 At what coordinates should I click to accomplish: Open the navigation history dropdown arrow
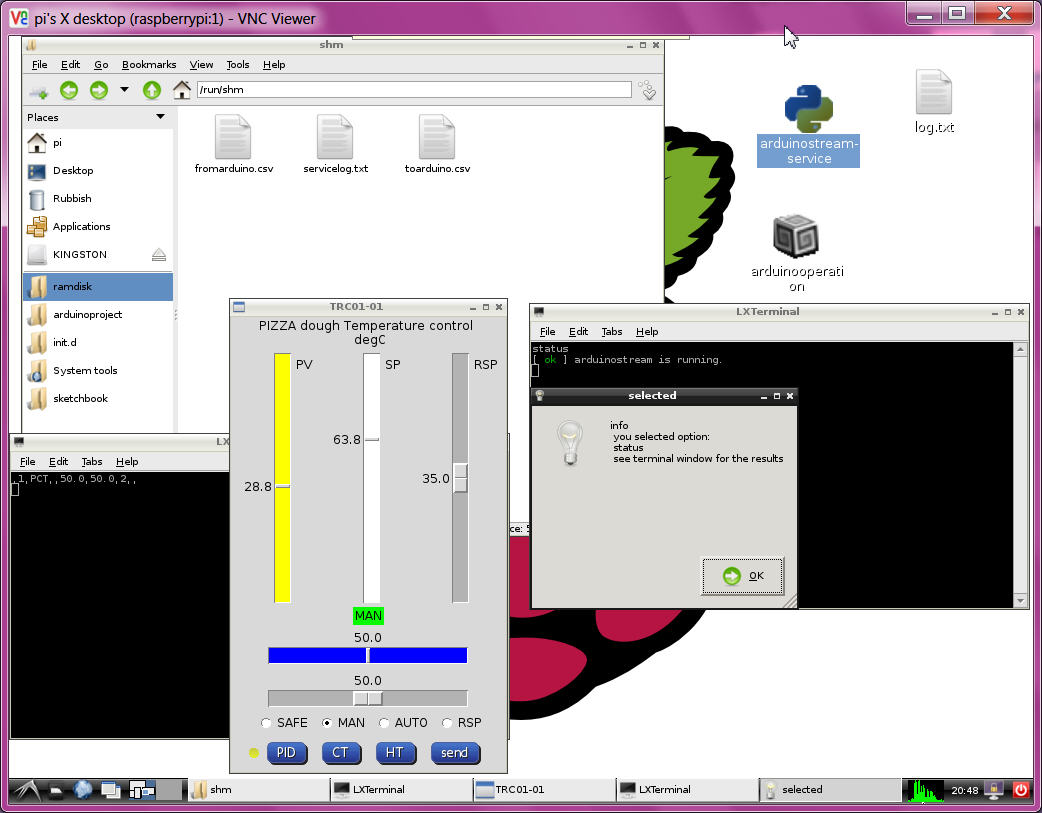pos(124,90)
